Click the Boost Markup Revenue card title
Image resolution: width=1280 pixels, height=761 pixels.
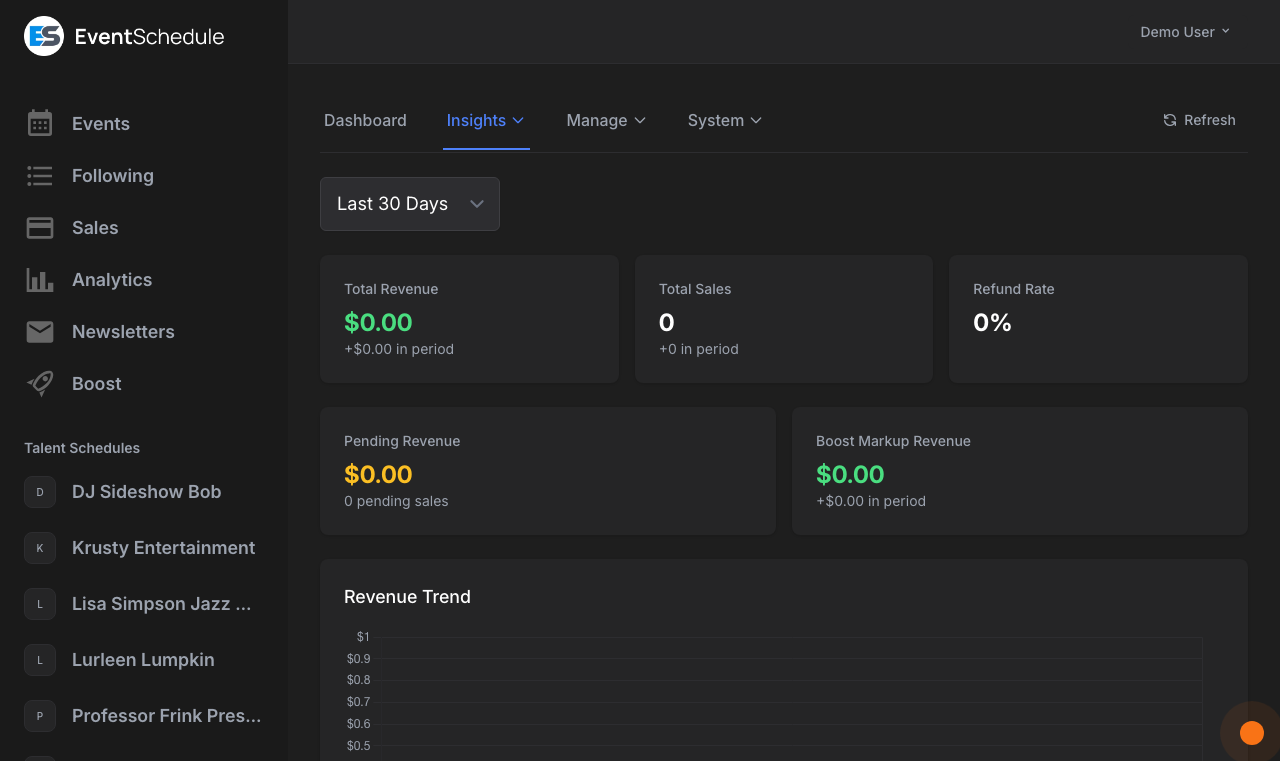pos(893,441)
